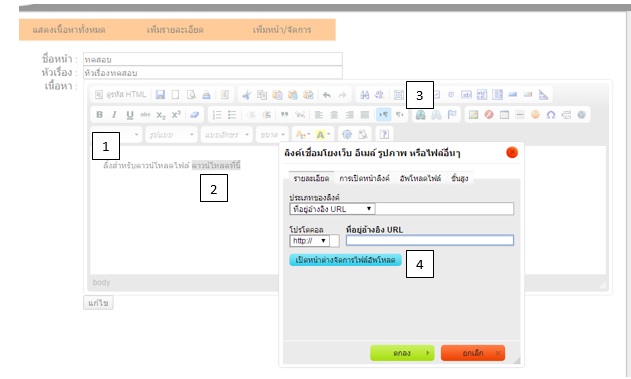The width and height of the screenshot is (631, 379).
Task: Click the blue upload file manager button
Action: click(x=345, y=260)
